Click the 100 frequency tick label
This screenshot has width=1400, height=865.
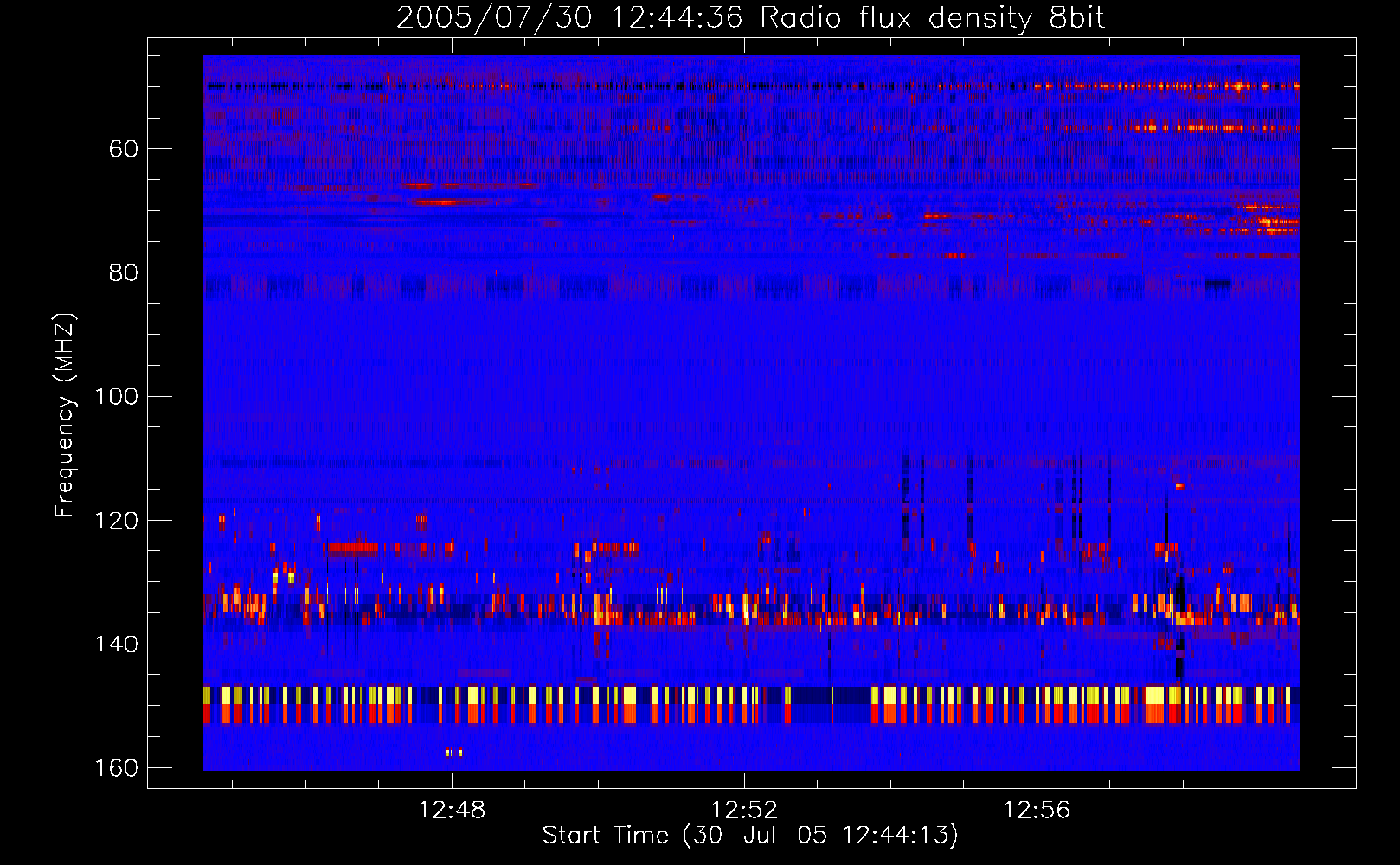pyautogui.click(x=117, y=396)
